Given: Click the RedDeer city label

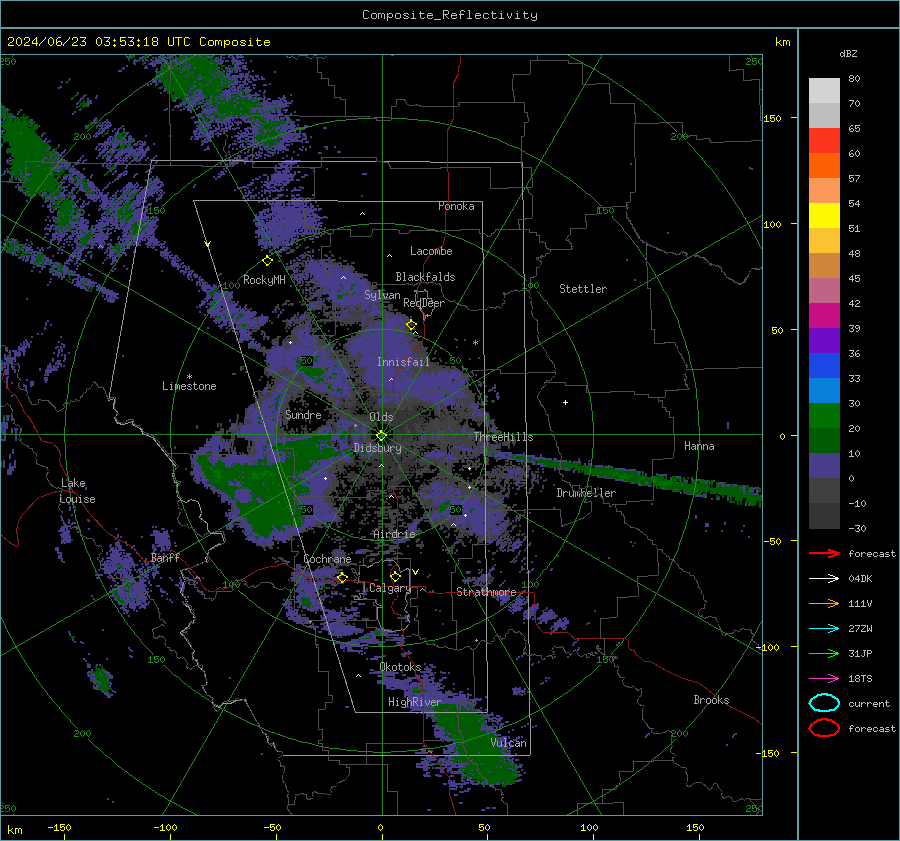Looking at the screenshot, I should click(424, 303).
